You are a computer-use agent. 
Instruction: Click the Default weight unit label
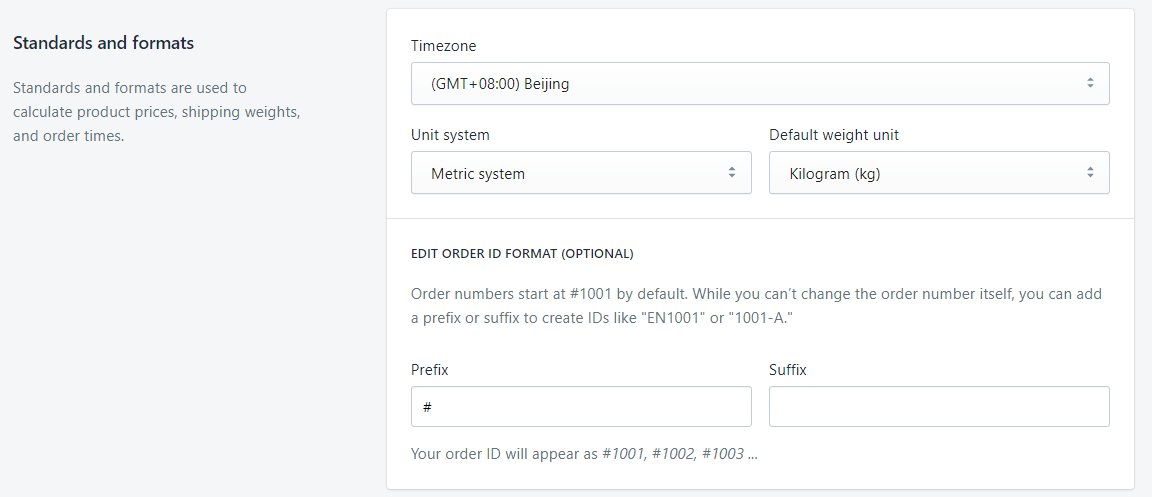834,135
